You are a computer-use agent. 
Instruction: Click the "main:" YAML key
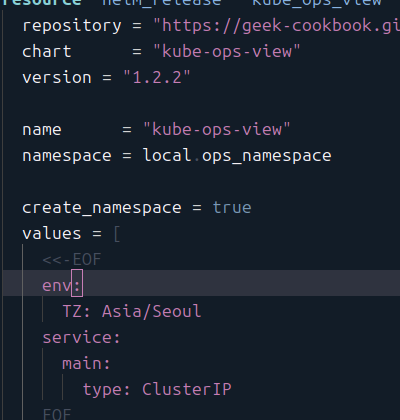(86, 363)
